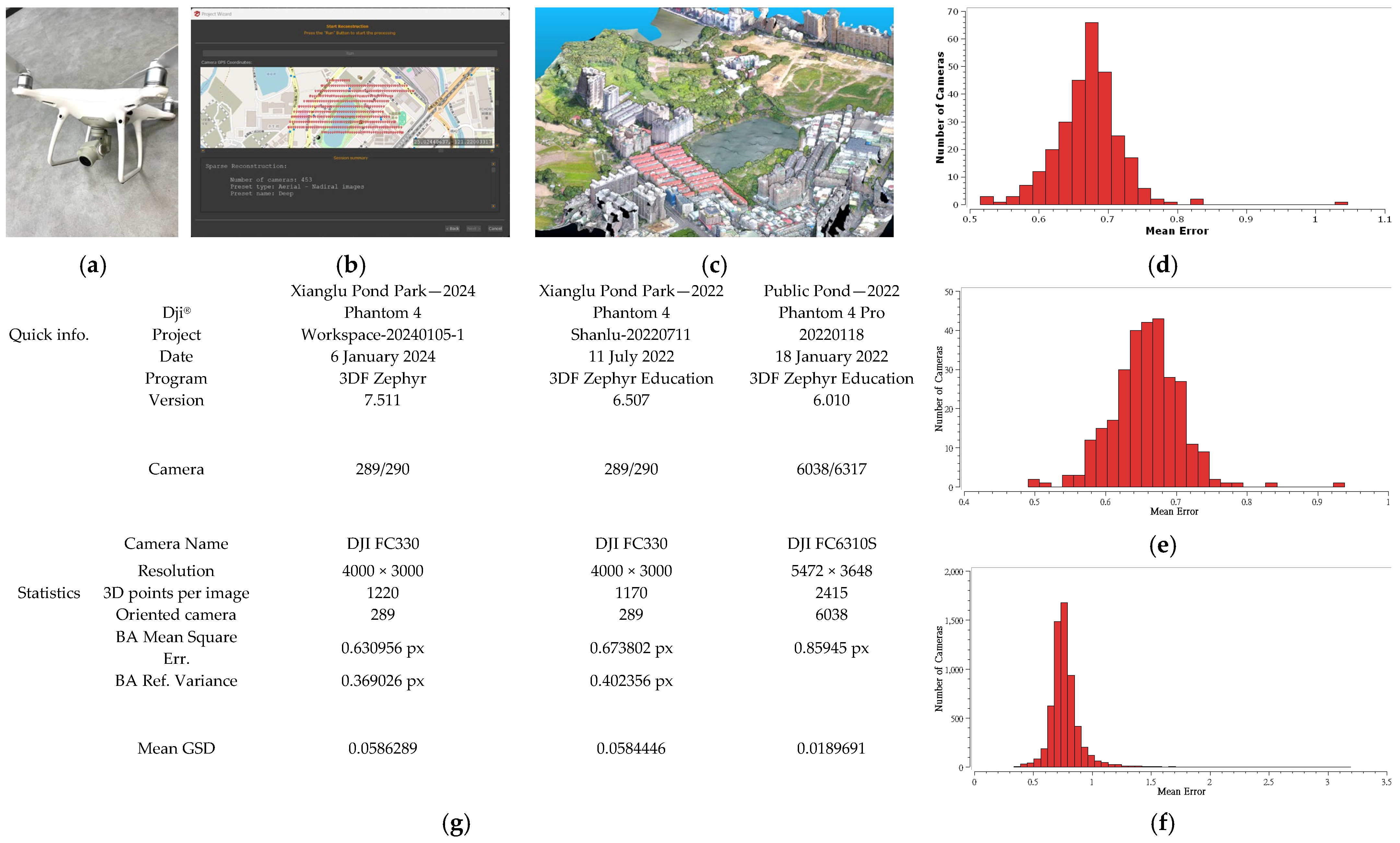Click the map's horizontal scrollbar right arrow
Screen dimensions: 1400x843
(492, 151)
